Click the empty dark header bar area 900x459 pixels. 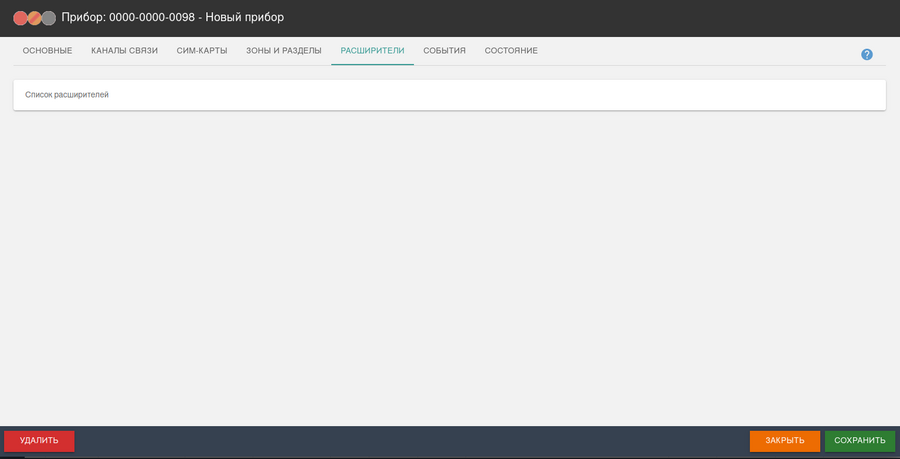tap(600, 18)
